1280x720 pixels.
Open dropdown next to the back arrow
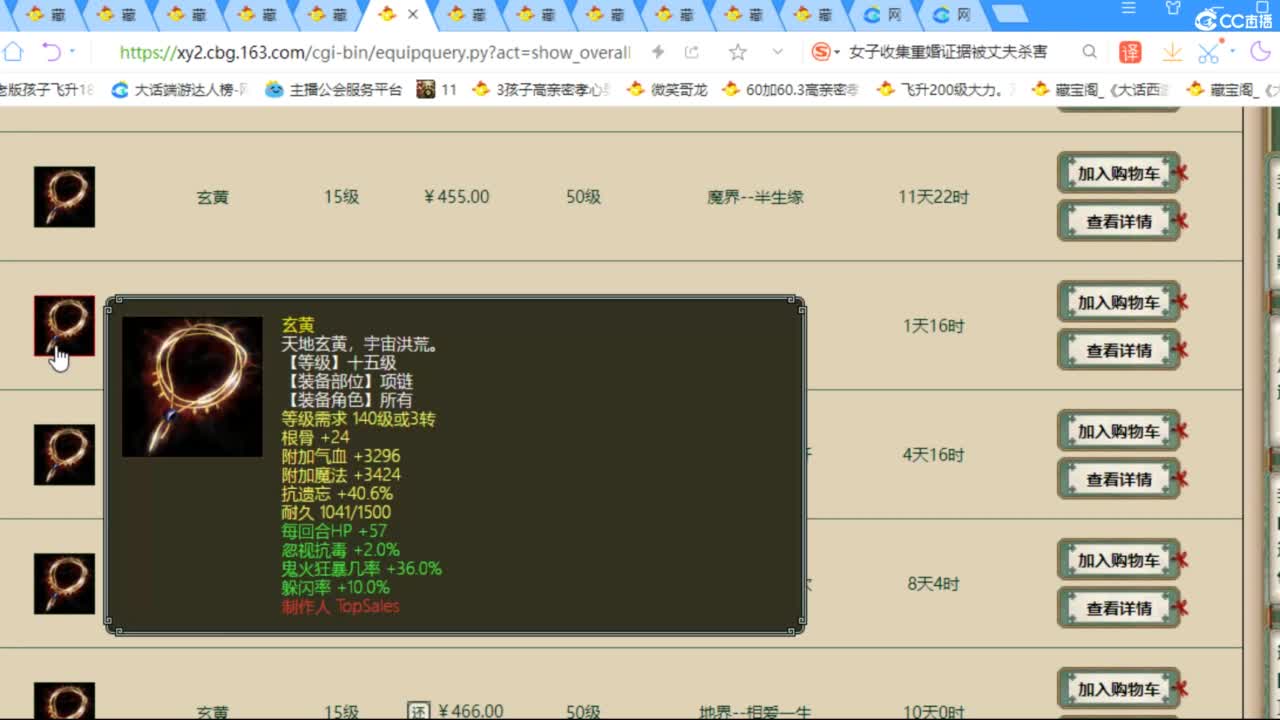72,52
